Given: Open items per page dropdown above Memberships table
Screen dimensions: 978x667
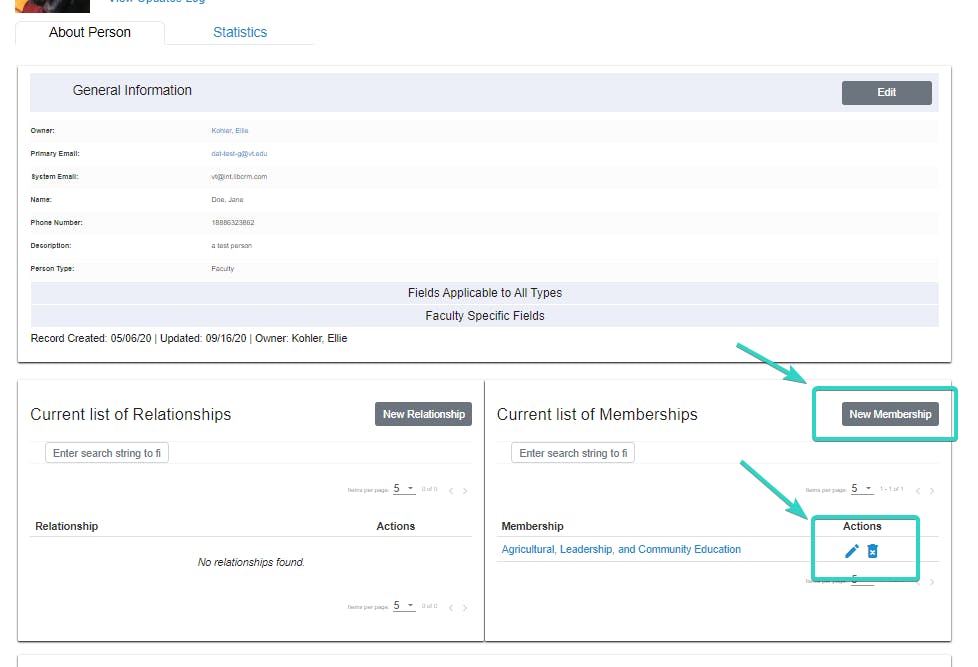Looking at the screenshot, I should pyautogui.click(x=862, y=489).
